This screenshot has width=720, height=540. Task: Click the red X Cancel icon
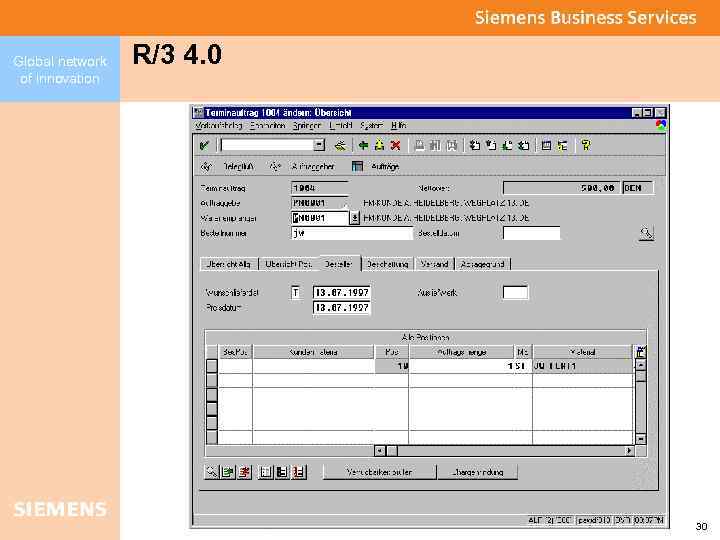coord(395,146)
